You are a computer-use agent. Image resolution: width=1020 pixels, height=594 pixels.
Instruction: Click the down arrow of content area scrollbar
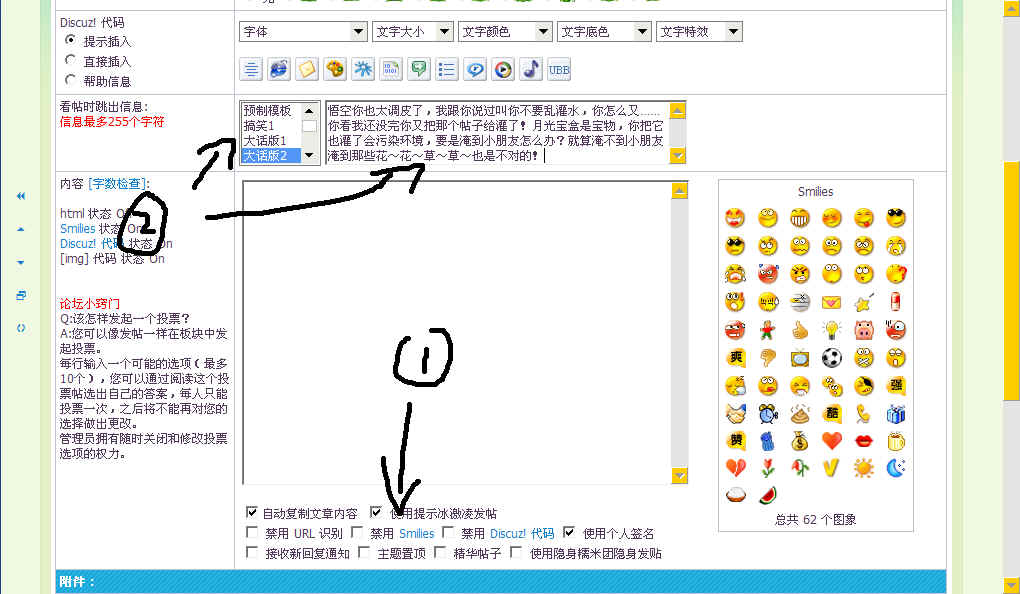[x=679, y=476]
